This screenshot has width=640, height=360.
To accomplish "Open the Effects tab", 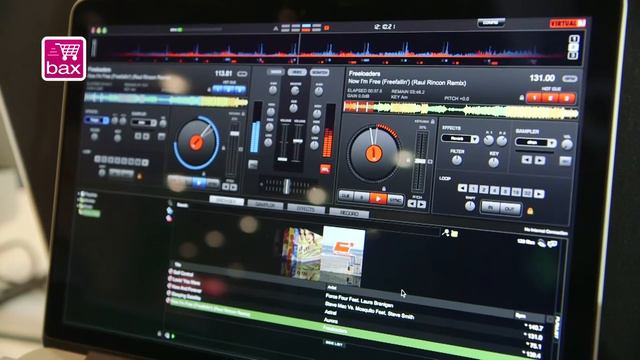I will click(306, 209).
